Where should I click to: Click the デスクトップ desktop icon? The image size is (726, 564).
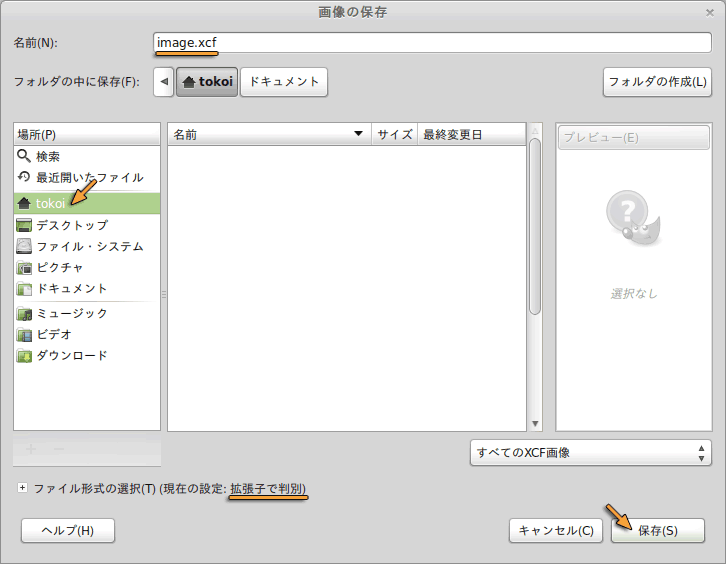point(24,225)
